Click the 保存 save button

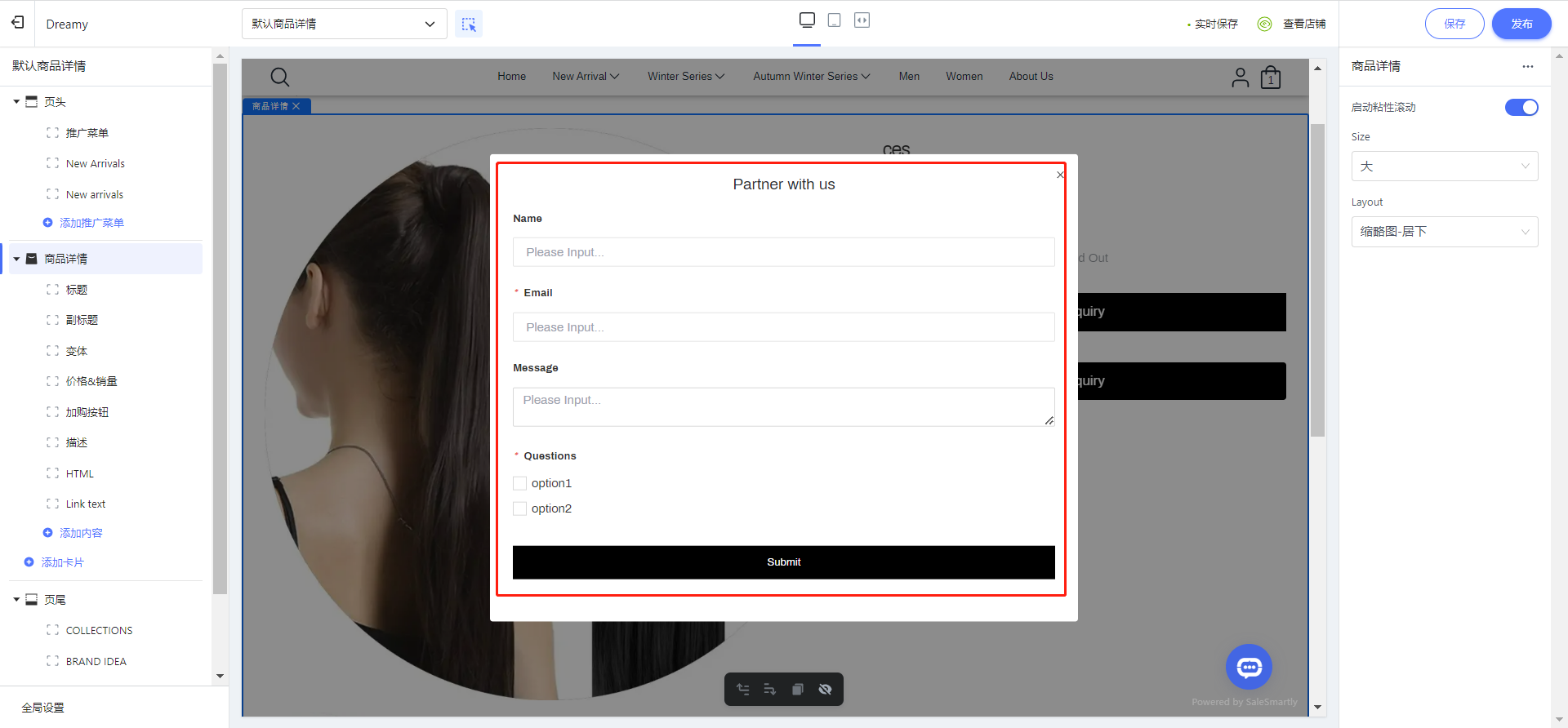coord(1454,24)
